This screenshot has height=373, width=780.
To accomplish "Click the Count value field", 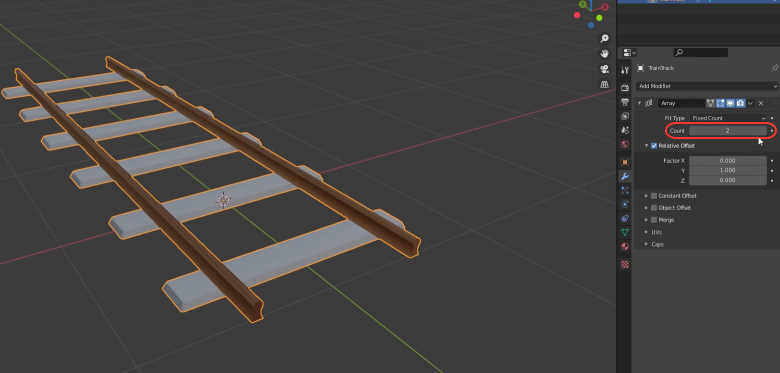I will pyautogui.click(x=728, y=131).
